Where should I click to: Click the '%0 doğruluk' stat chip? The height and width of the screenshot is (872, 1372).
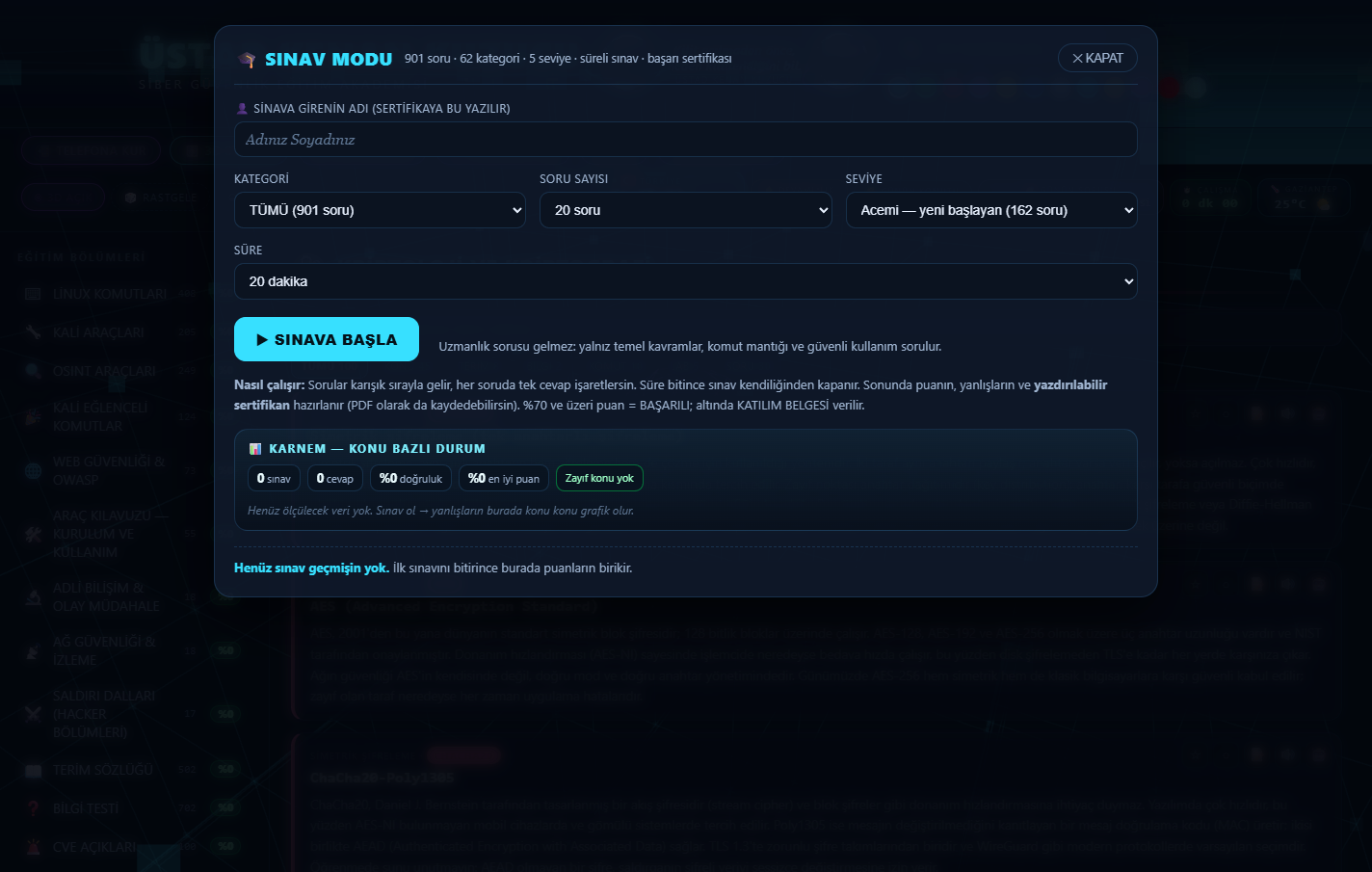point(410,478)
